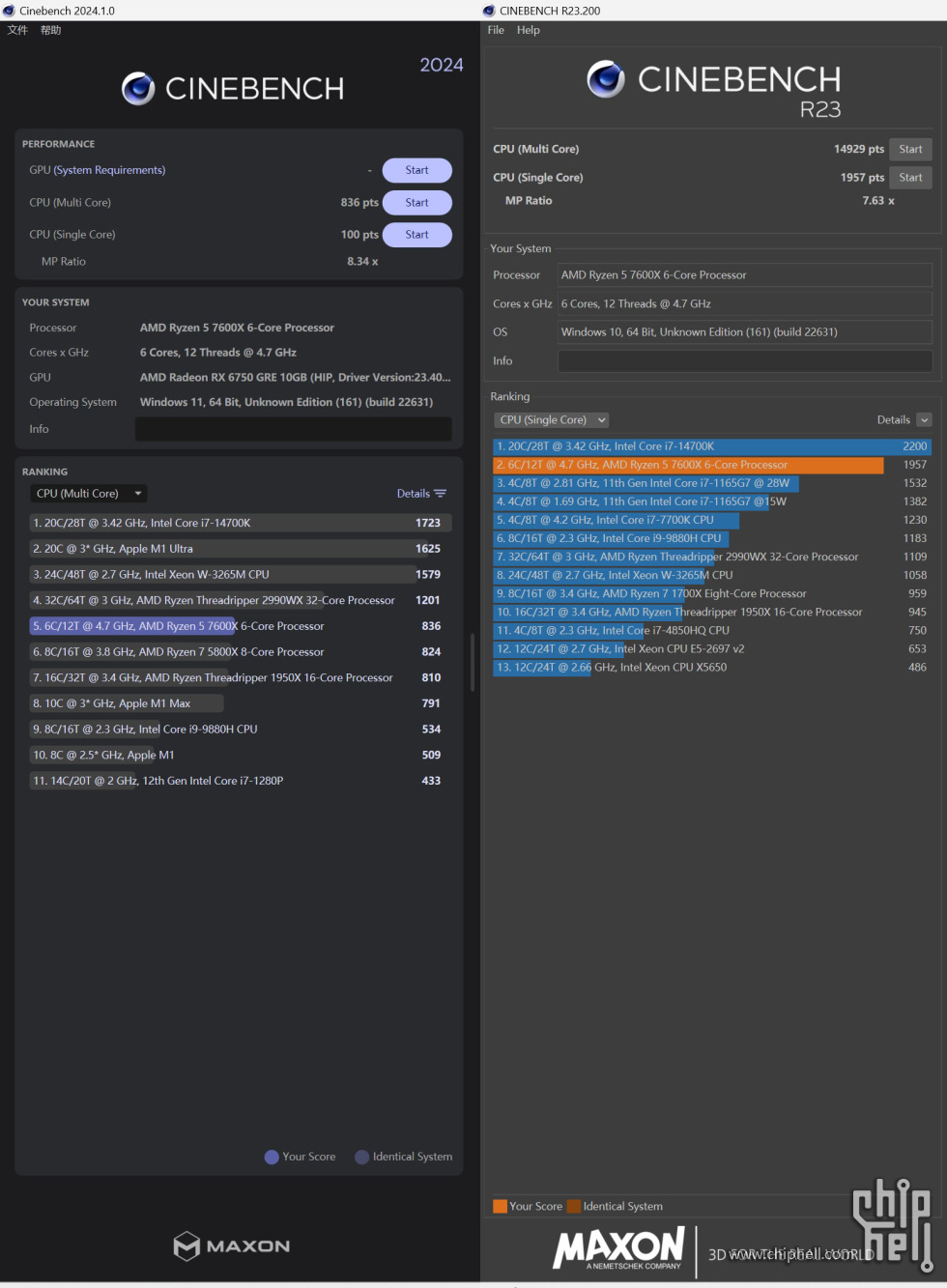Image resolution: width=947 pixels, height=1288 pixels.
Task: Click the Maxon logo in Cinebench R23
Action: pos(619,1247)
